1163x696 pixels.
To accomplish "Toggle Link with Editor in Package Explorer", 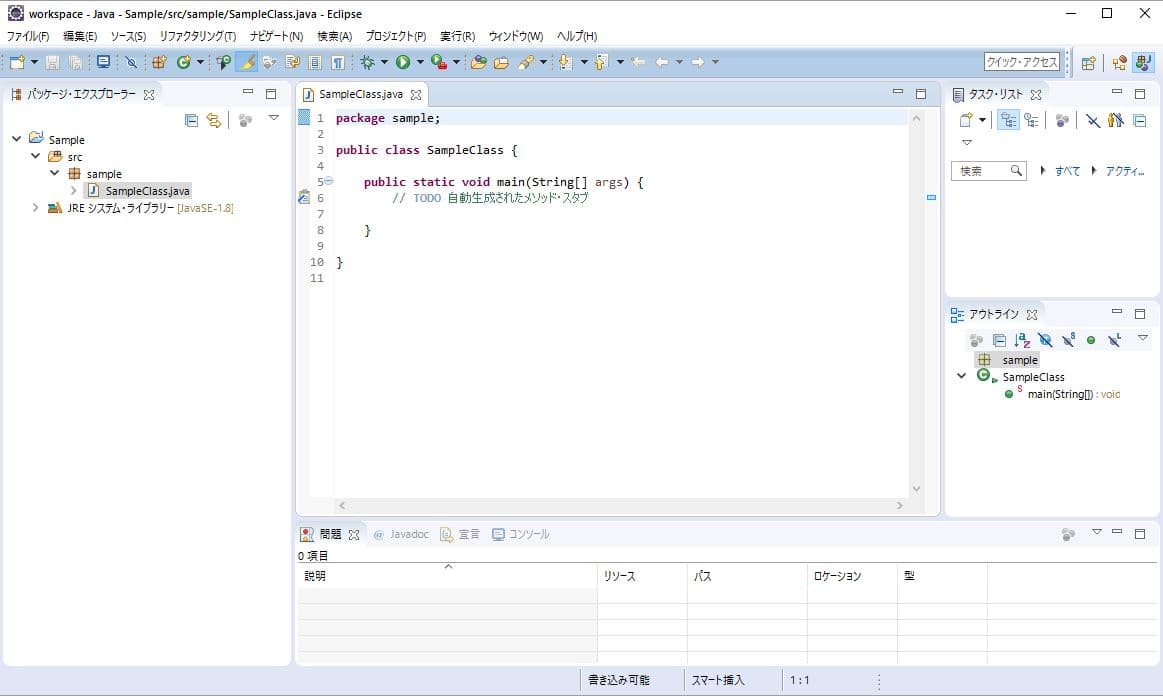I will [x=213, y=120].
